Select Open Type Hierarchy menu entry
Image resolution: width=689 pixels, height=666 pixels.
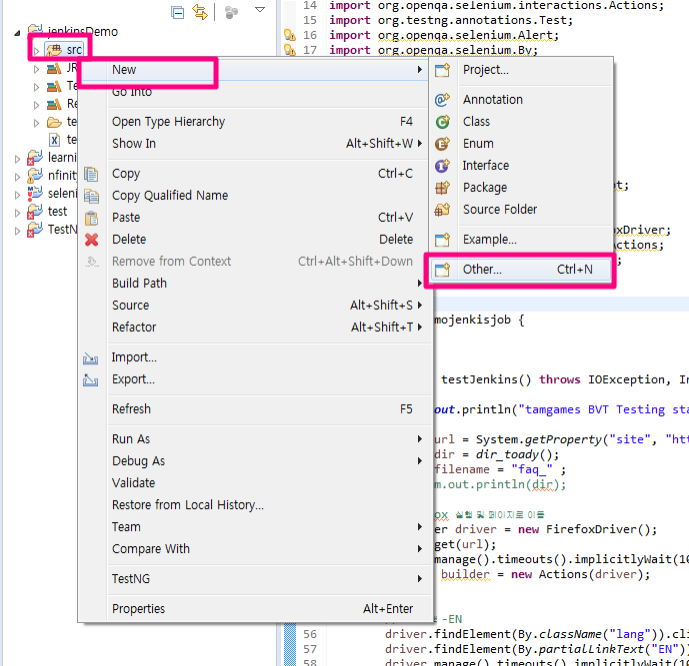pyautogui.click(x=168, y=121)
